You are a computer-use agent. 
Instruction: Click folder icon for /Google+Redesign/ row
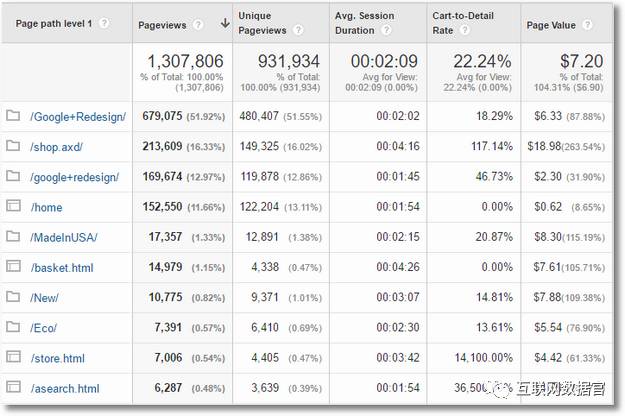pos(13,116)
